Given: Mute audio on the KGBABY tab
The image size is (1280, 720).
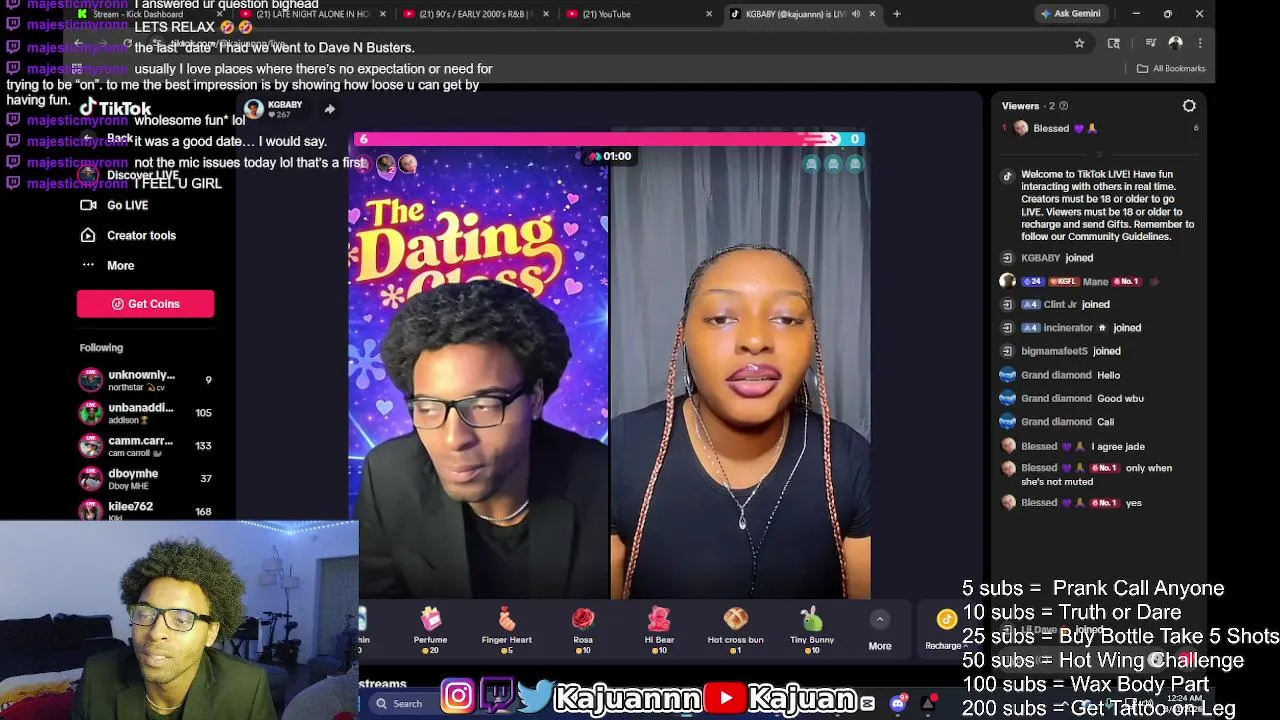Looking at the screenshot, I should click(855, 14).
